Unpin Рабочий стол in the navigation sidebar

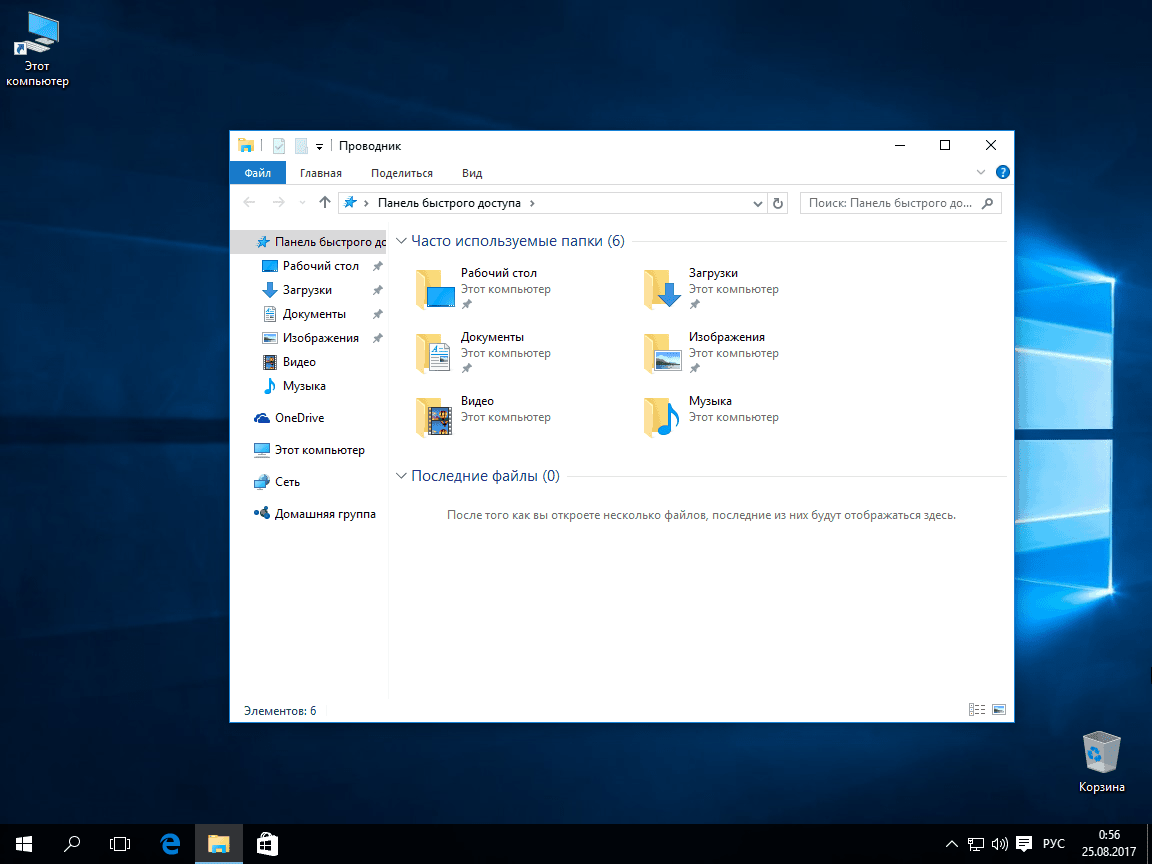pyautogui.click(x=377, y=267)
